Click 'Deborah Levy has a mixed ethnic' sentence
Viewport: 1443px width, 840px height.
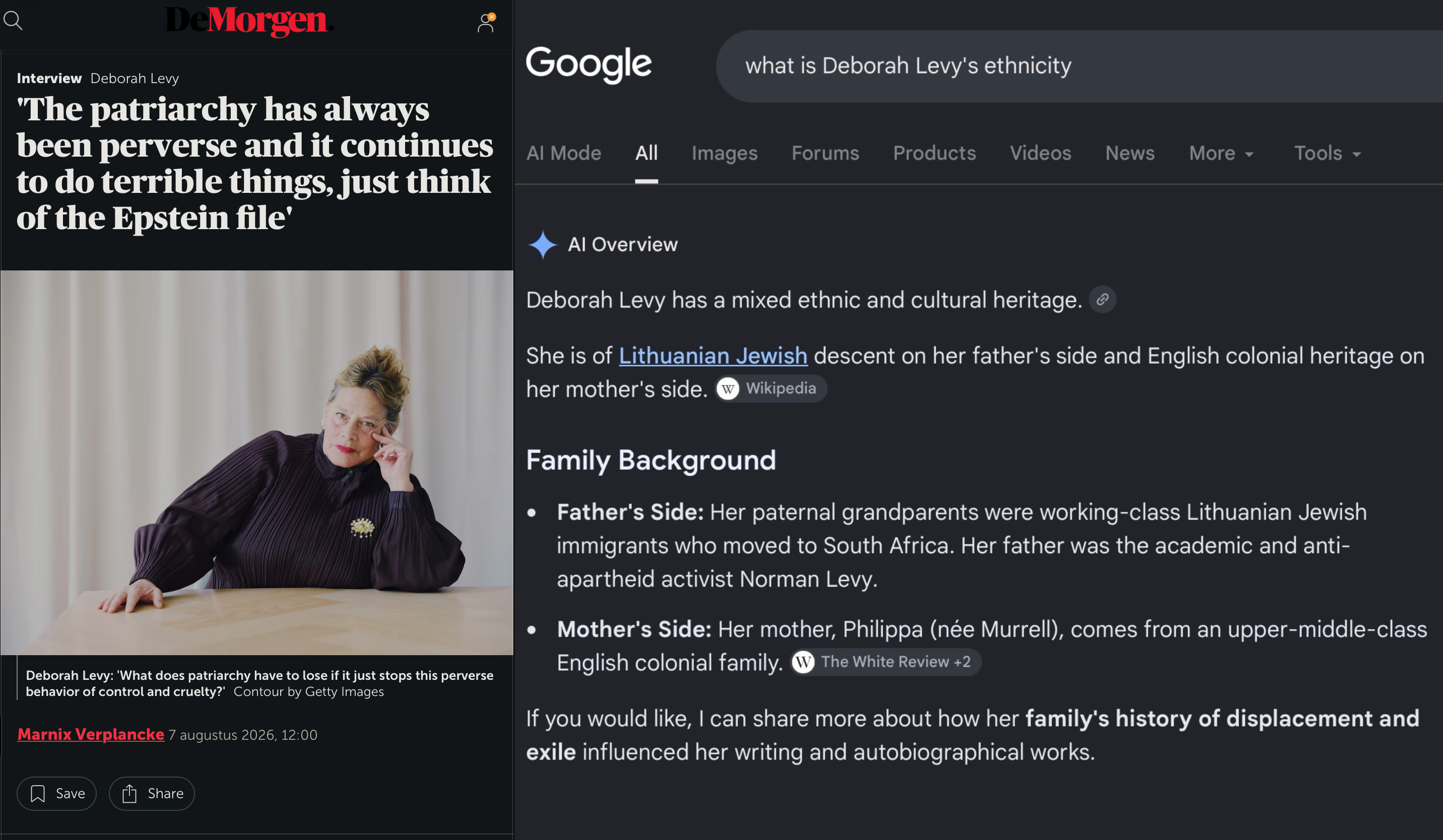click(x=804, y=300)
